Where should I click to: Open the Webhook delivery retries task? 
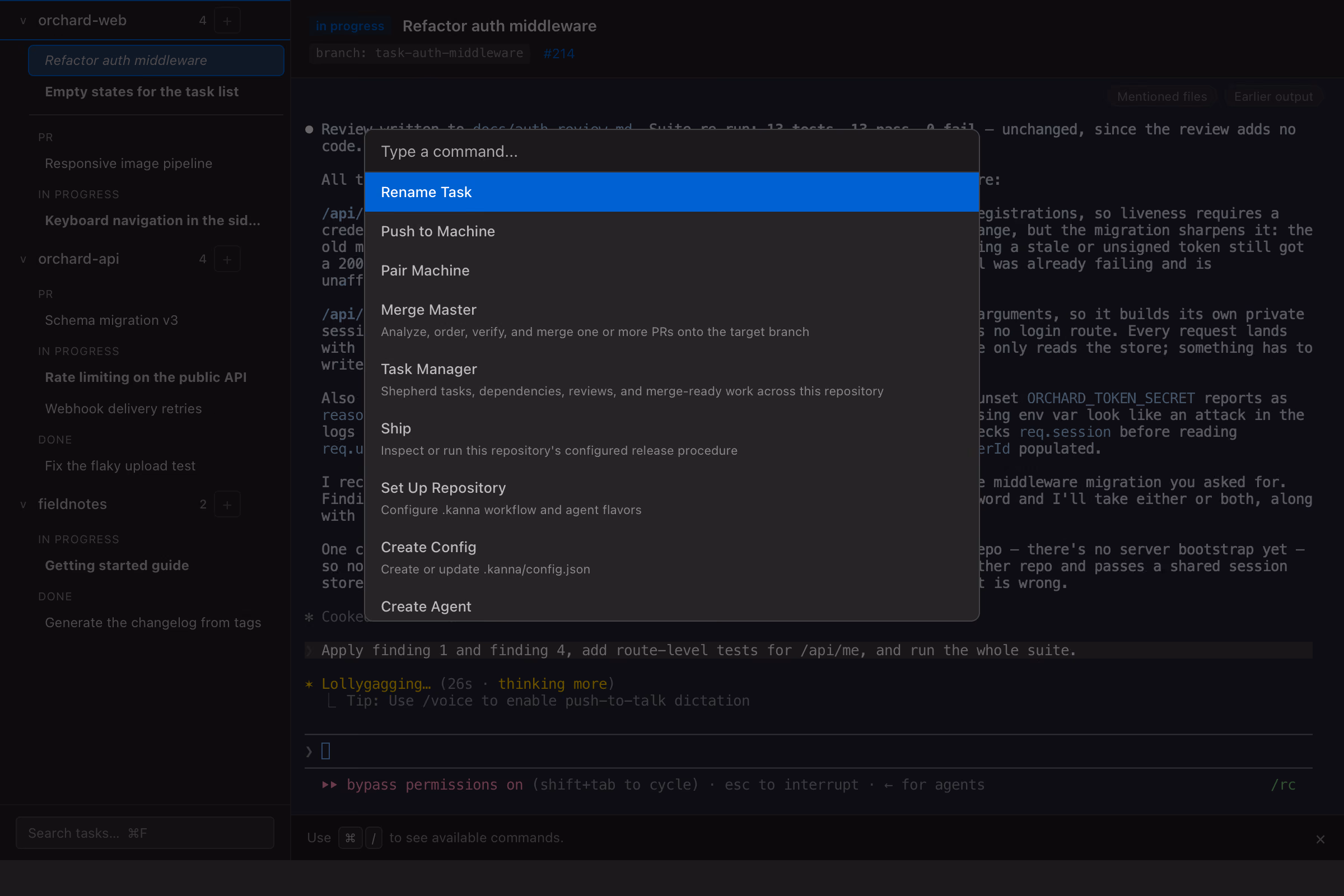[156, 409]
